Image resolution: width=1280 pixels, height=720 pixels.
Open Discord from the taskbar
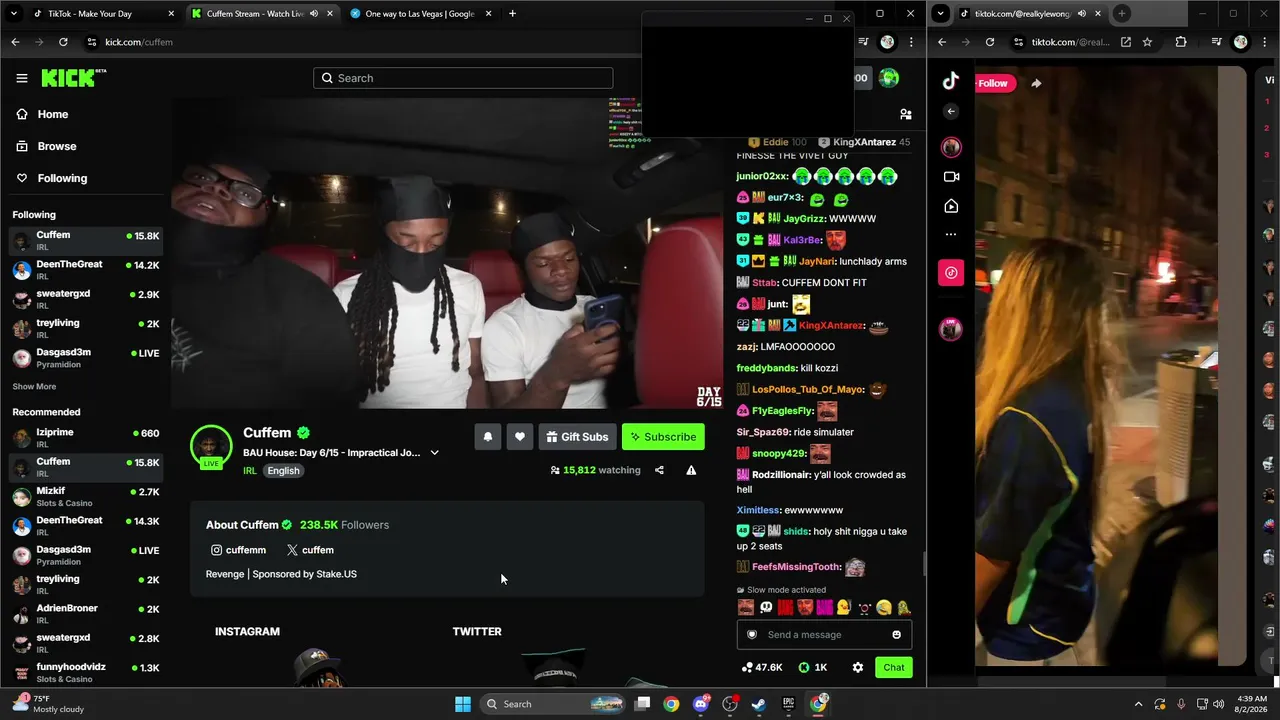(x=701, y=704)
